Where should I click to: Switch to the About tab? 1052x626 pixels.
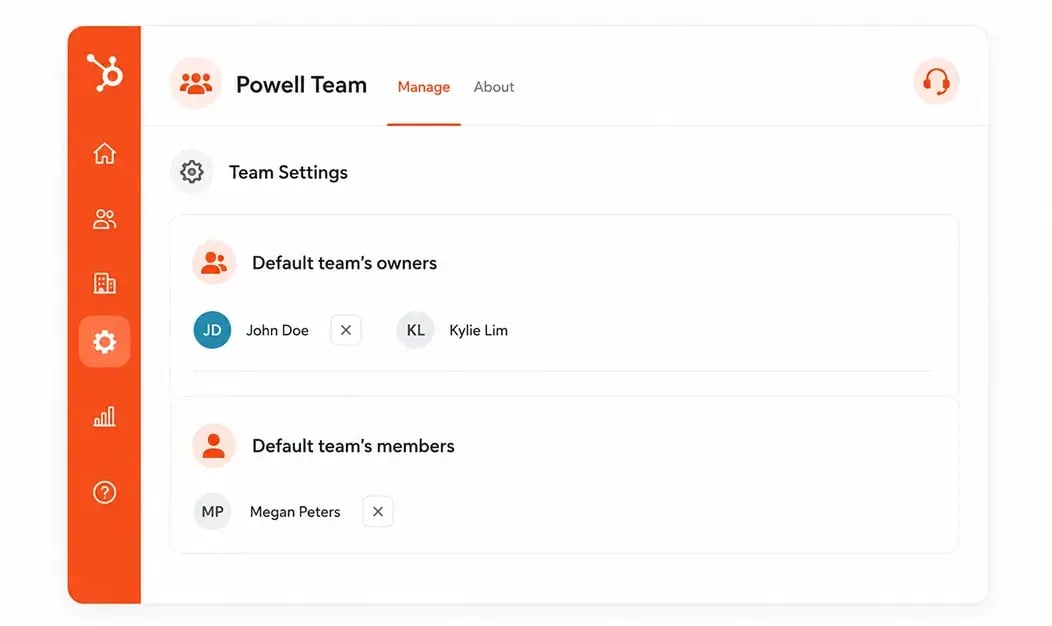(x=494, y=87)
